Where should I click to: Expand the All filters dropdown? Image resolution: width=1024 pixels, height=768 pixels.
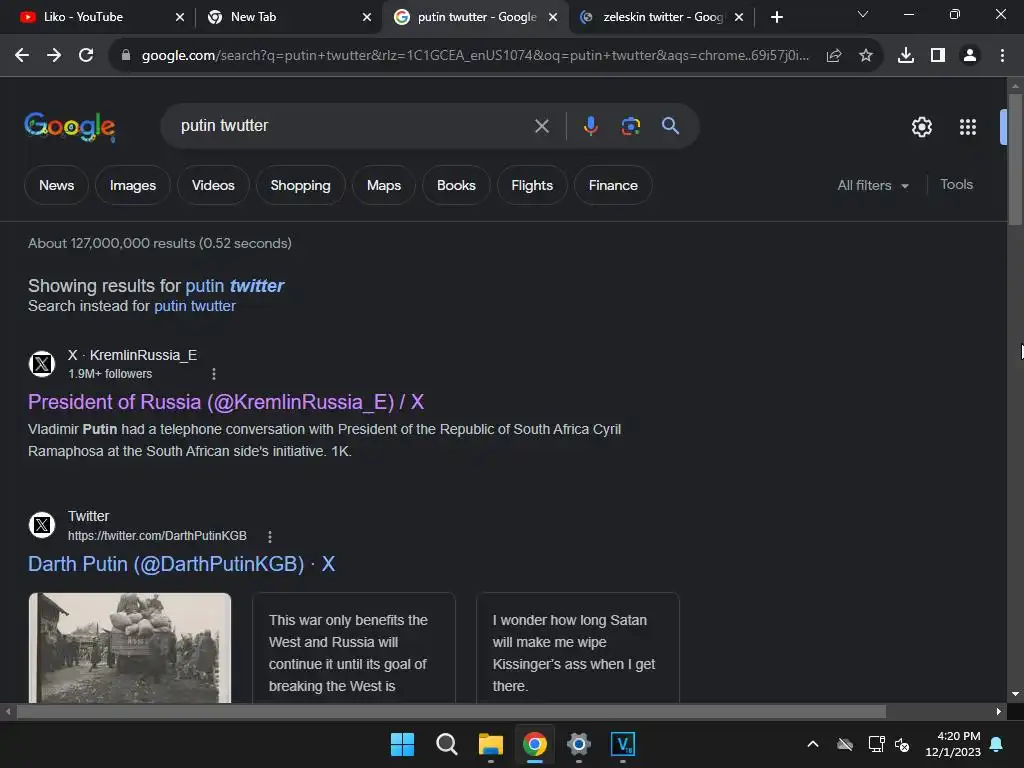click(873, 185)
